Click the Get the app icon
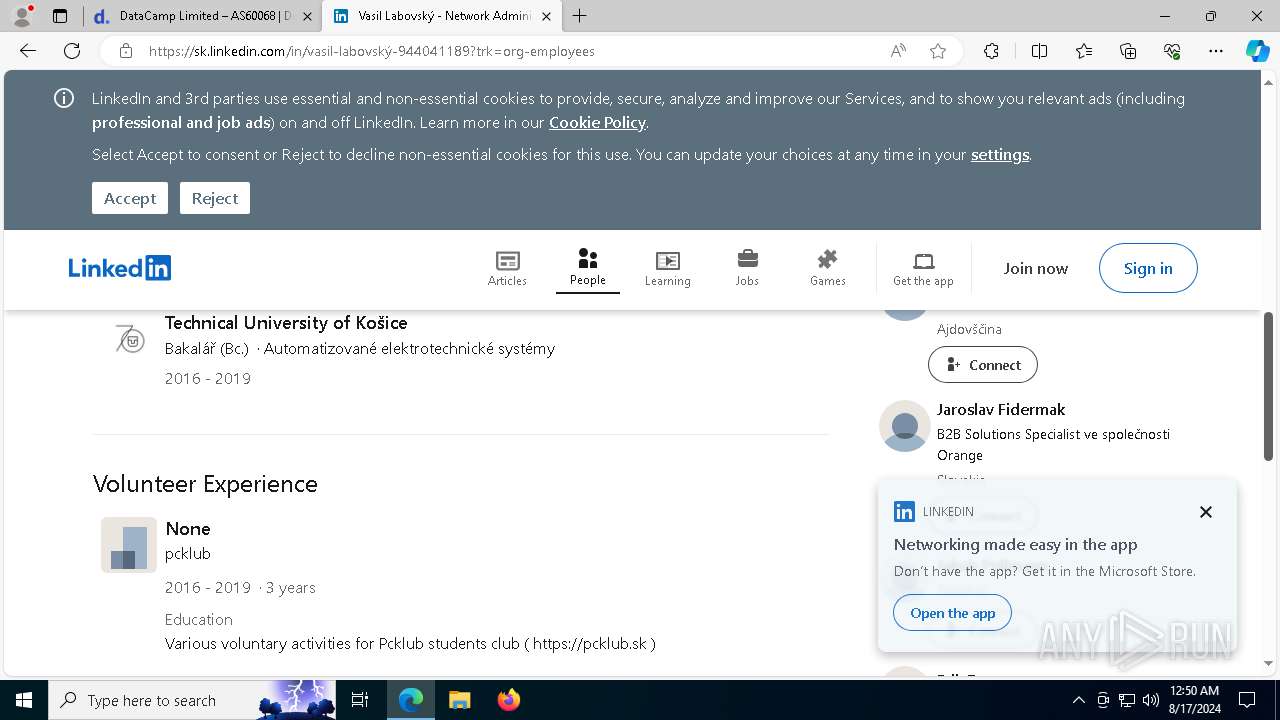This screenshot has width=1280, height=720. point(923,268)
